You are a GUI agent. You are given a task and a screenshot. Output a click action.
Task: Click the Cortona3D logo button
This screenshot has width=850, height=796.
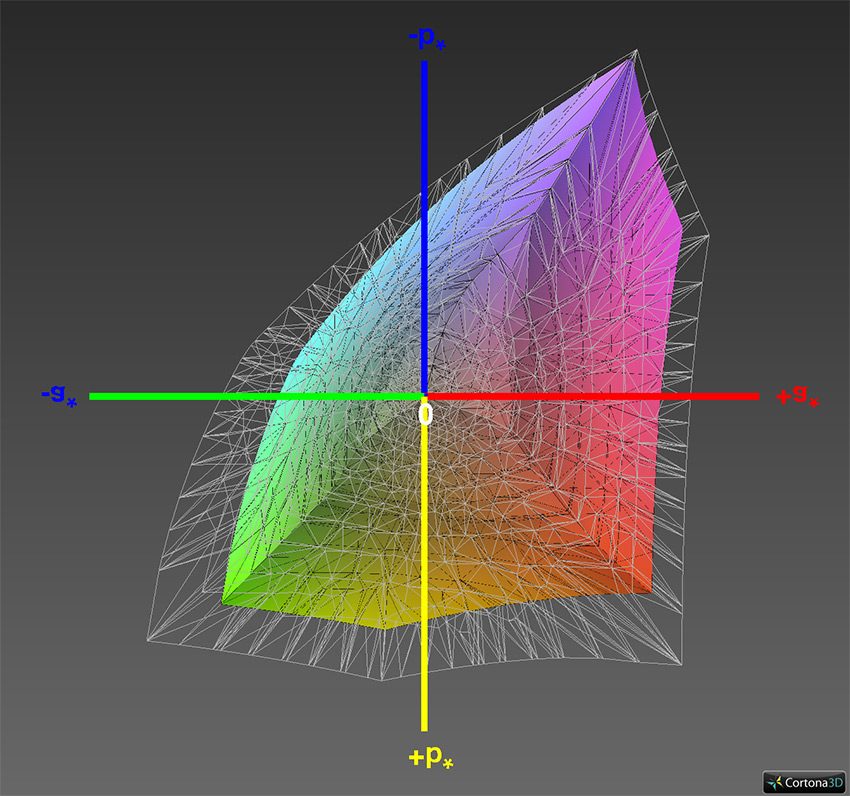pos(804,782)
